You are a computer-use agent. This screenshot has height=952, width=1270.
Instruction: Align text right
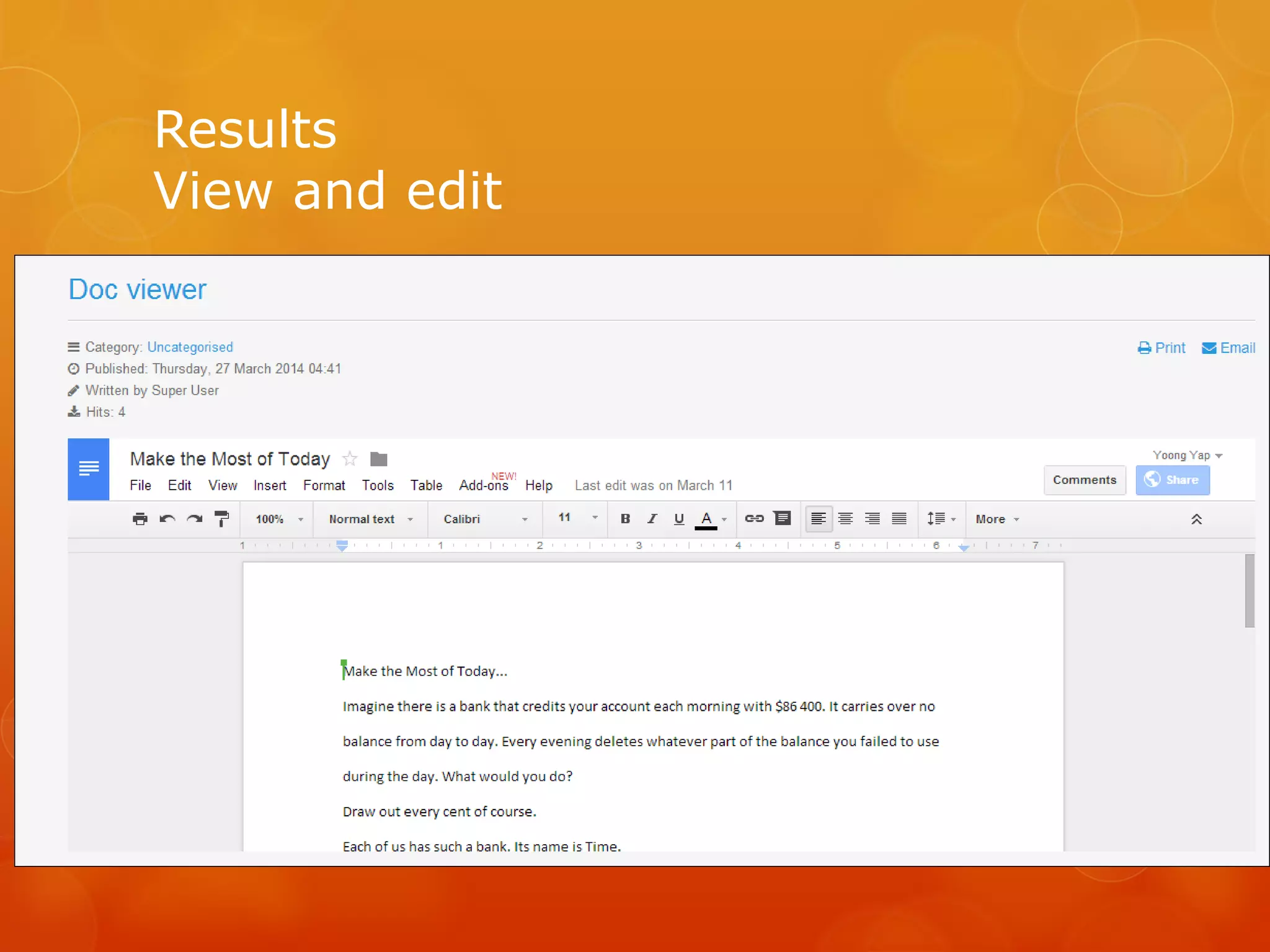coord(873,518)
